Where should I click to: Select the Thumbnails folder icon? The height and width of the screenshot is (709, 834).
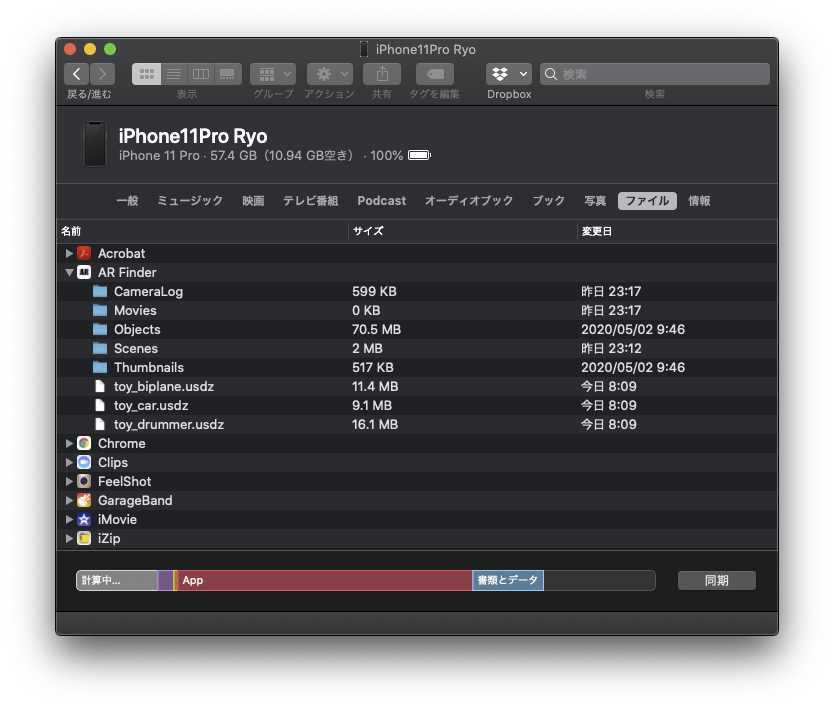pyautogui.click(x=100, y=367)
